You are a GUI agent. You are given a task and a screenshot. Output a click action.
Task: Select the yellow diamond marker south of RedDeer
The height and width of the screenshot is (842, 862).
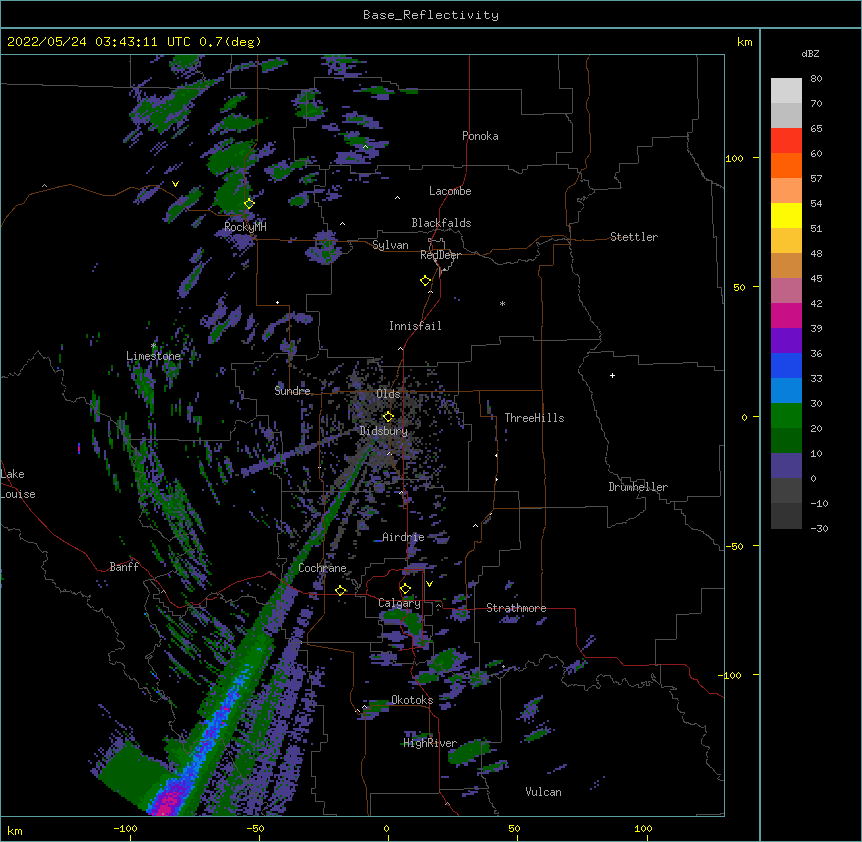point(425,281)
